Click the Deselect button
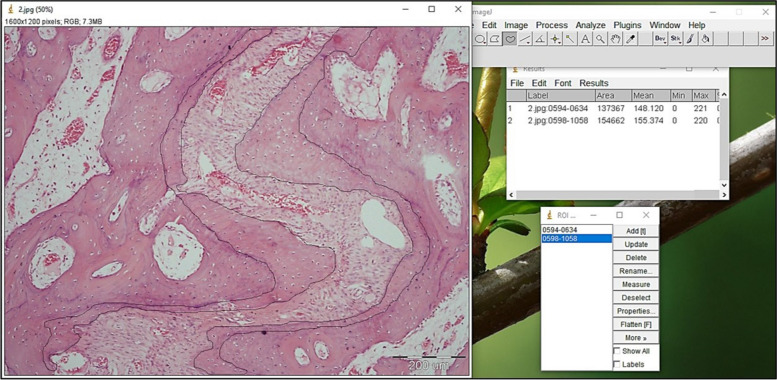 [x=636, y=298]
